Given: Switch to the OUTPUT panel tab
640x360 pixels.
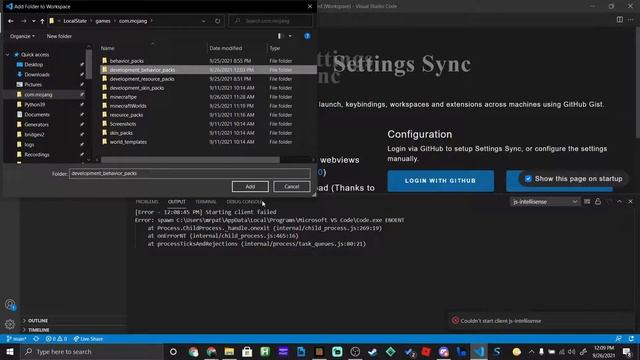Looking at the screenshot, I should click(x=177, y=202).
